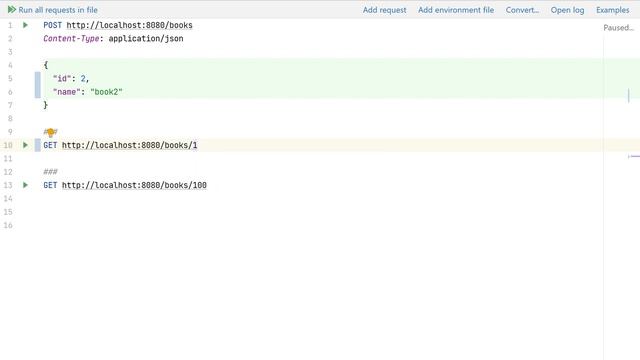Click the POST URL http://localhost:8080/books
This screenshot has height=360, width=640.
tap(129, 25)
